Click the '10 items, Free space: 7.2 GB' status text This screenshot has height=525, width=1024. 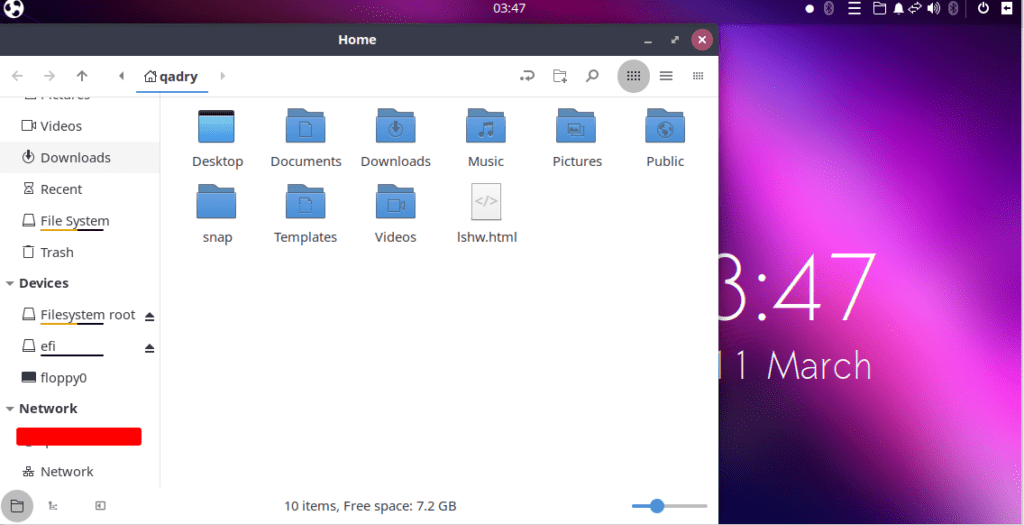pos(370,506)
